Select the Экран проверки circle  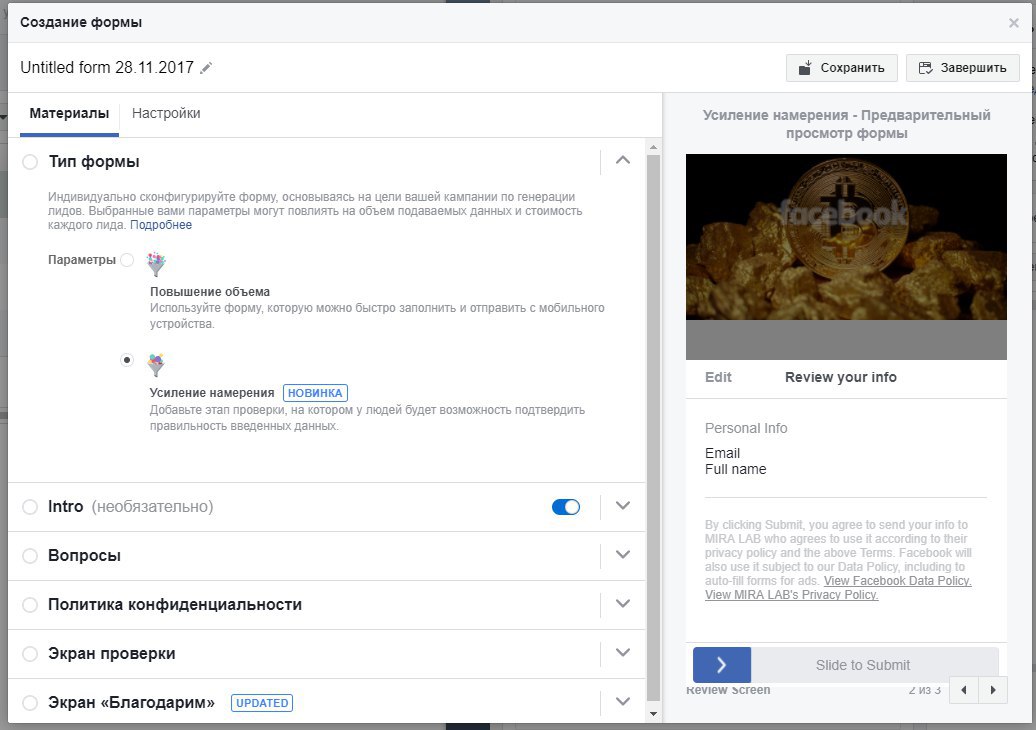pos(30,653)
